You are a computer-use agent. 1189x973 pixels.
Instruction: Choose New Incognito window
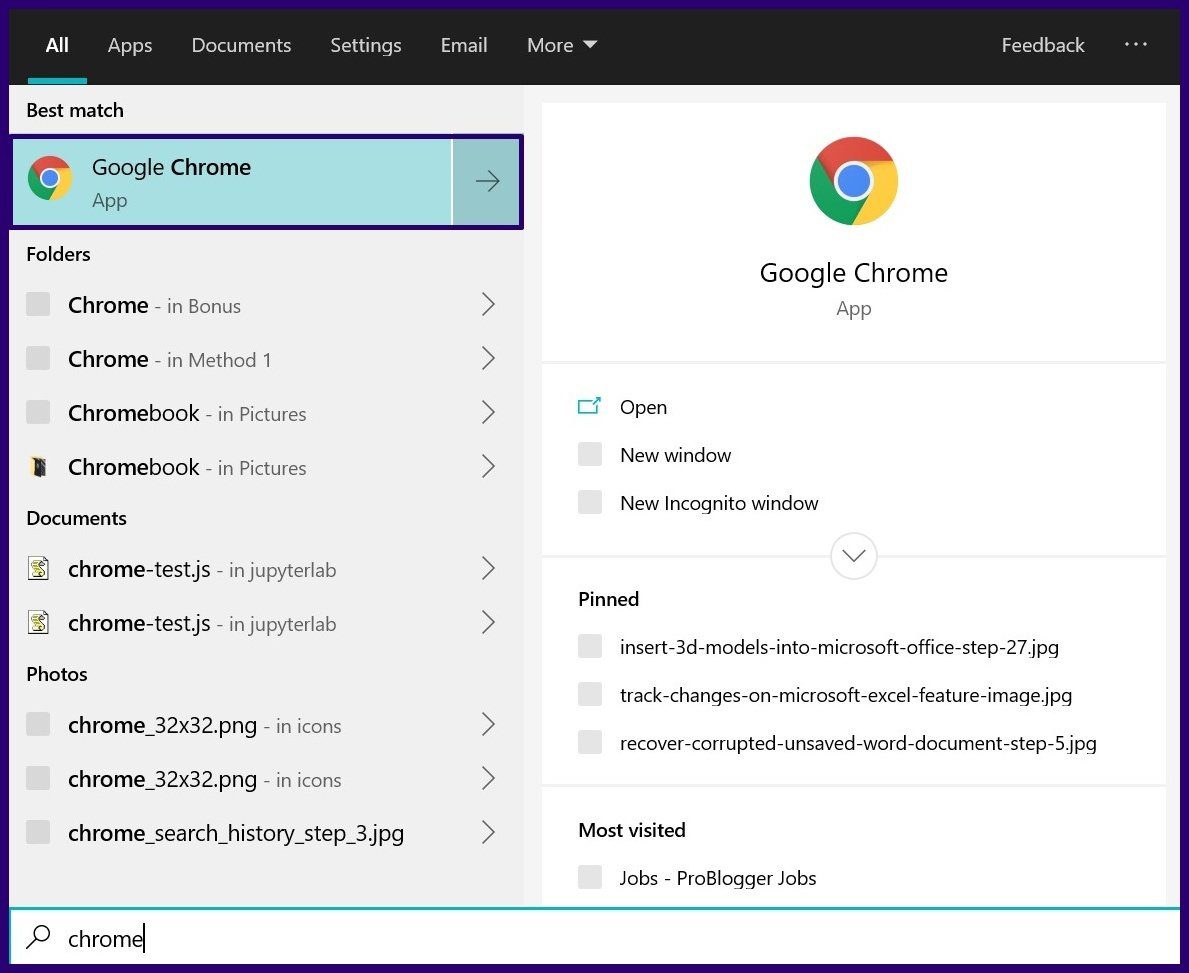point(719,503)
